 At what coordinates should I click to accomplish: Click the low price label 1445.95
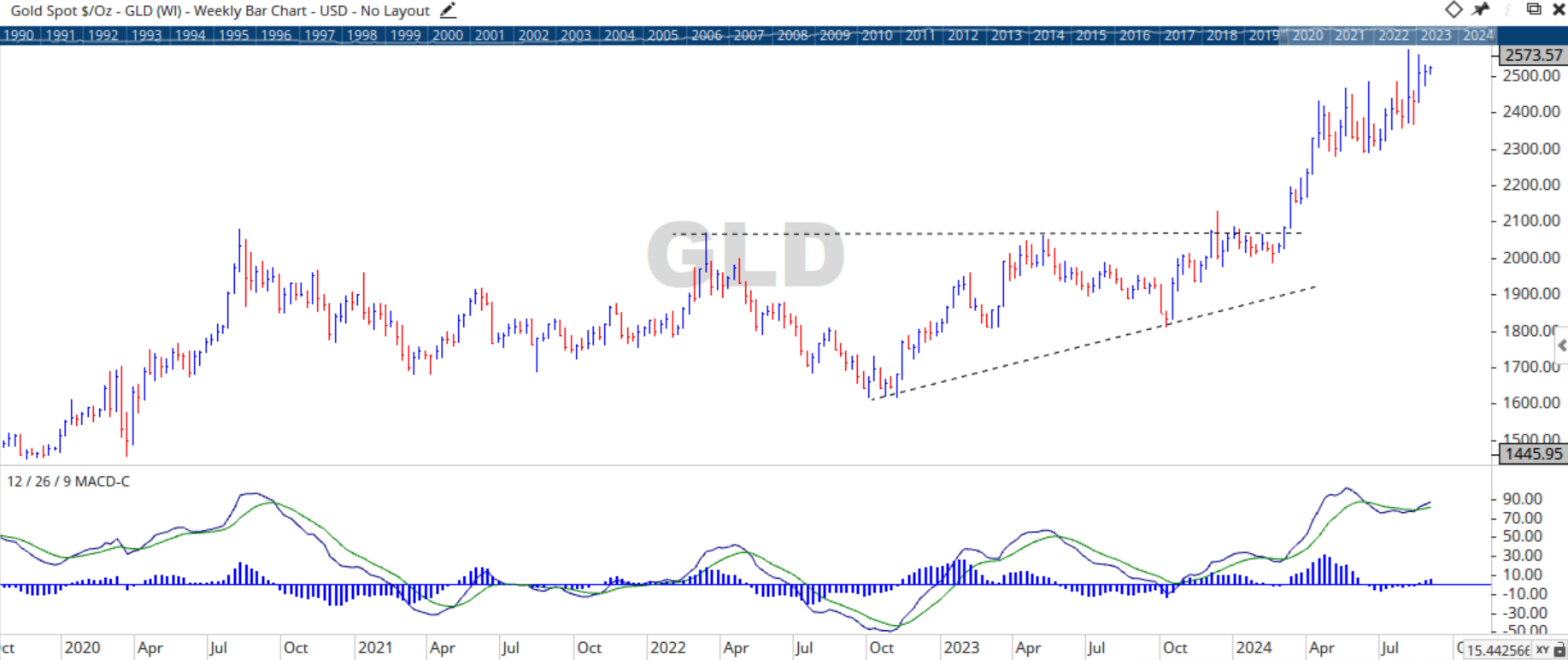pyautogui.click(x=1533, y=454)
